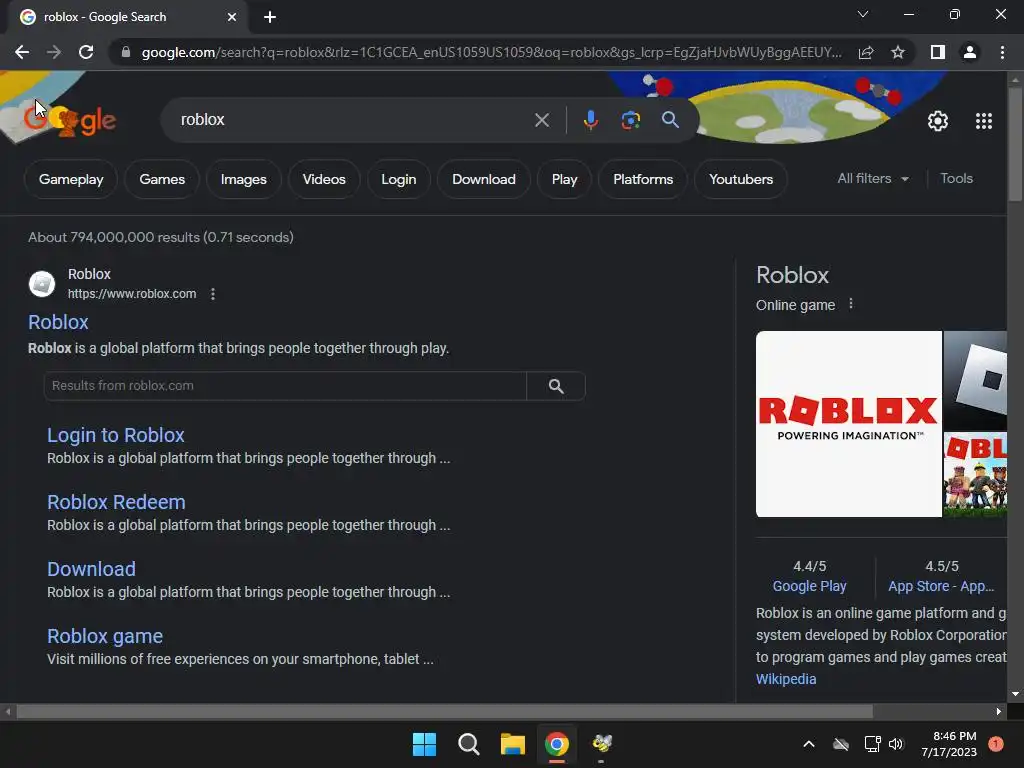Bookmark this tab with the star

[x=898, y=52]
